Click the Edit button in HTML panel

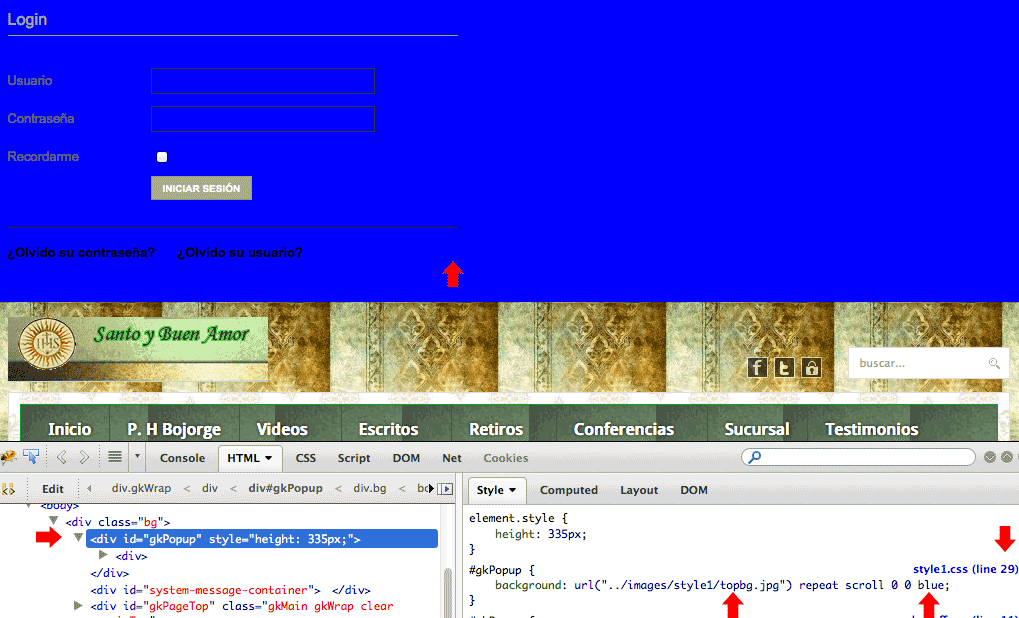pyautogui.click(x=53, y=489)
